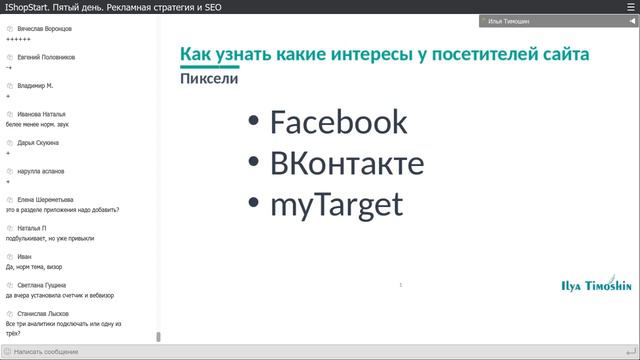Select the name Елена Шереметьева in chat

coord(45,200)
